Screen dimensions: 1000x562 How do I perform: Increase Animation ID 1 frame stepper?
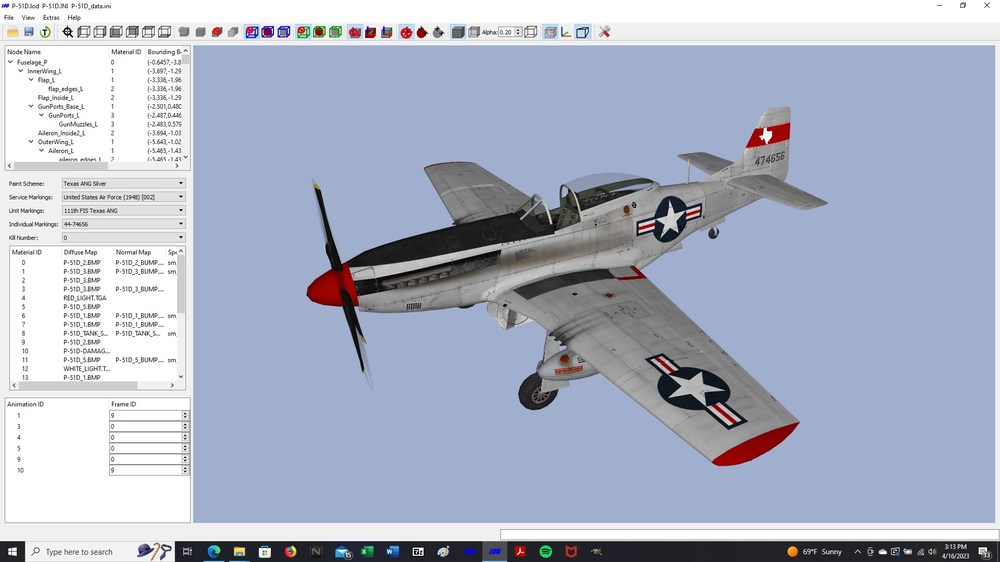pos(185,413)
